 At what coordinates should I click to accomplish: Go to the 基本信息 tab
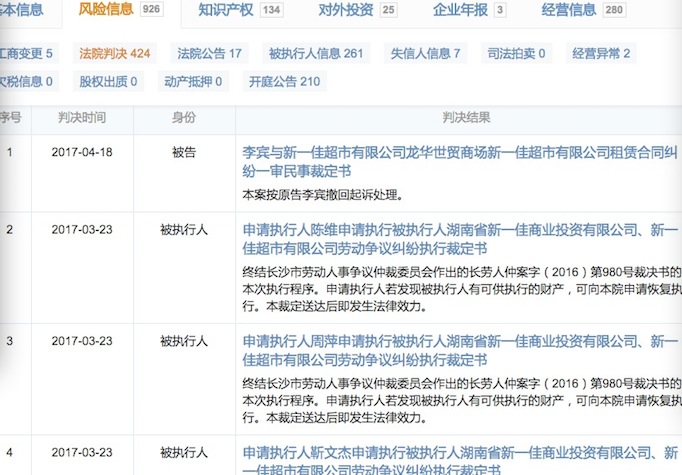pyautogui.click(x=21, y=10)
